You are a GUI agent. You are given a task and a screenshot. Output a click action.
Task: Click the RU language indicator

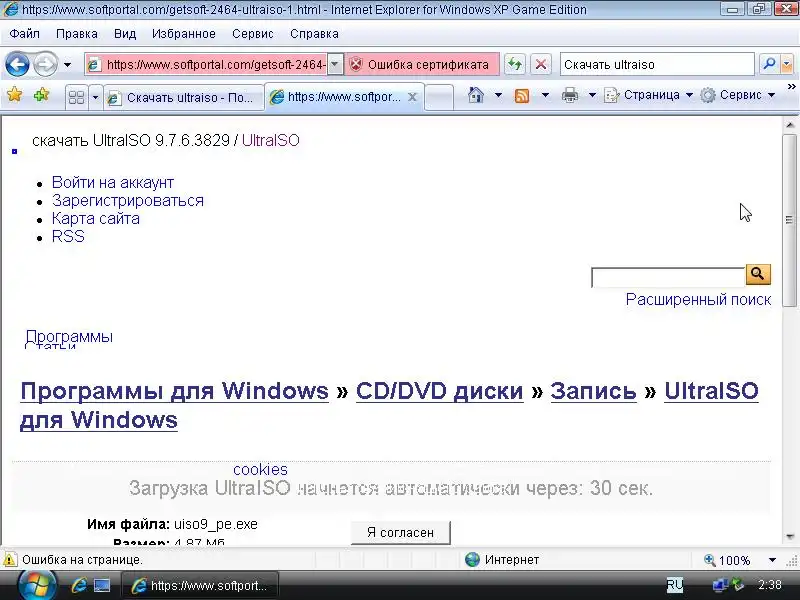pos(674,585)
